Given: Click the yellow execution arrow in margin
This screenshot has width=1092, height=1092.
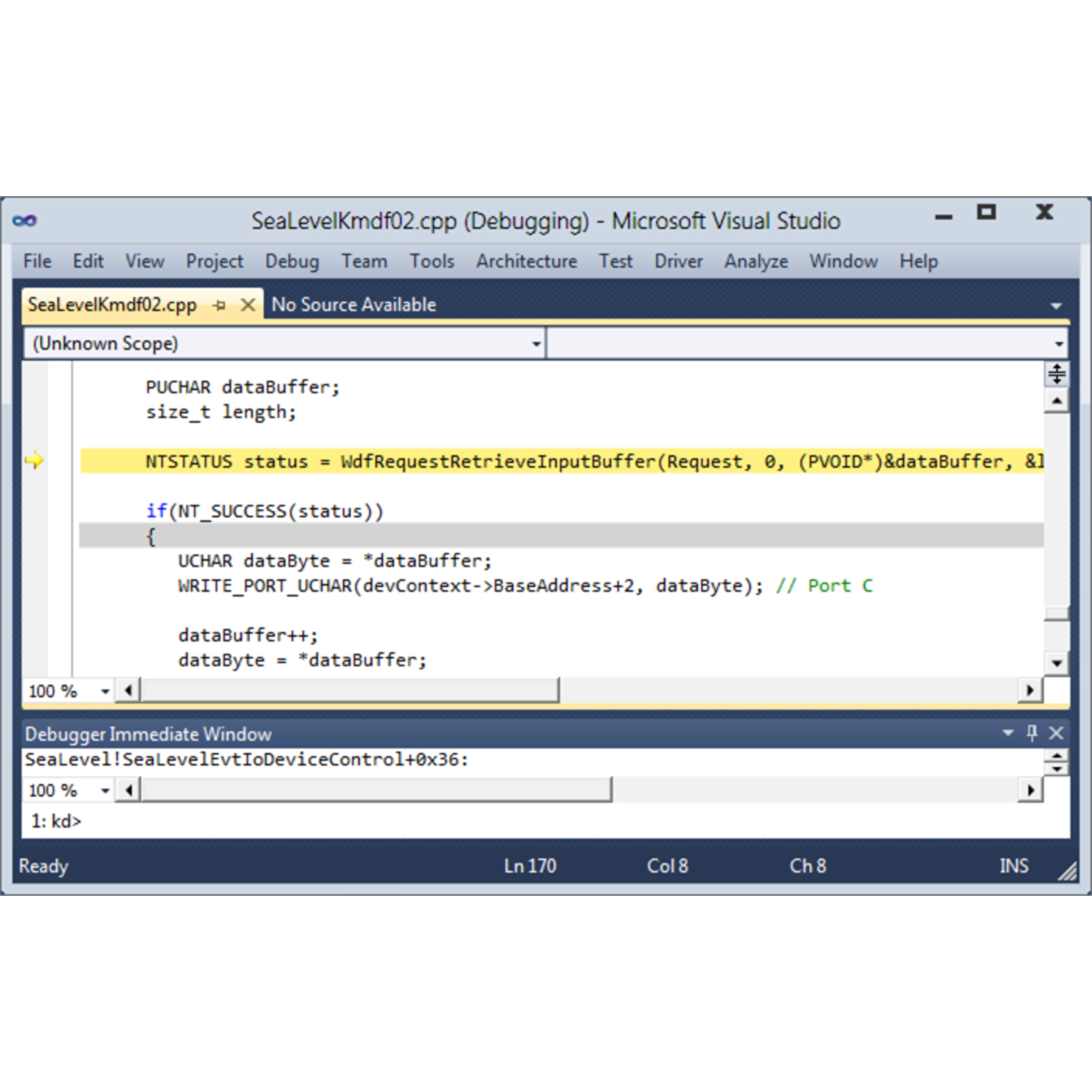Looking at the screenshot, I should 34,461.
